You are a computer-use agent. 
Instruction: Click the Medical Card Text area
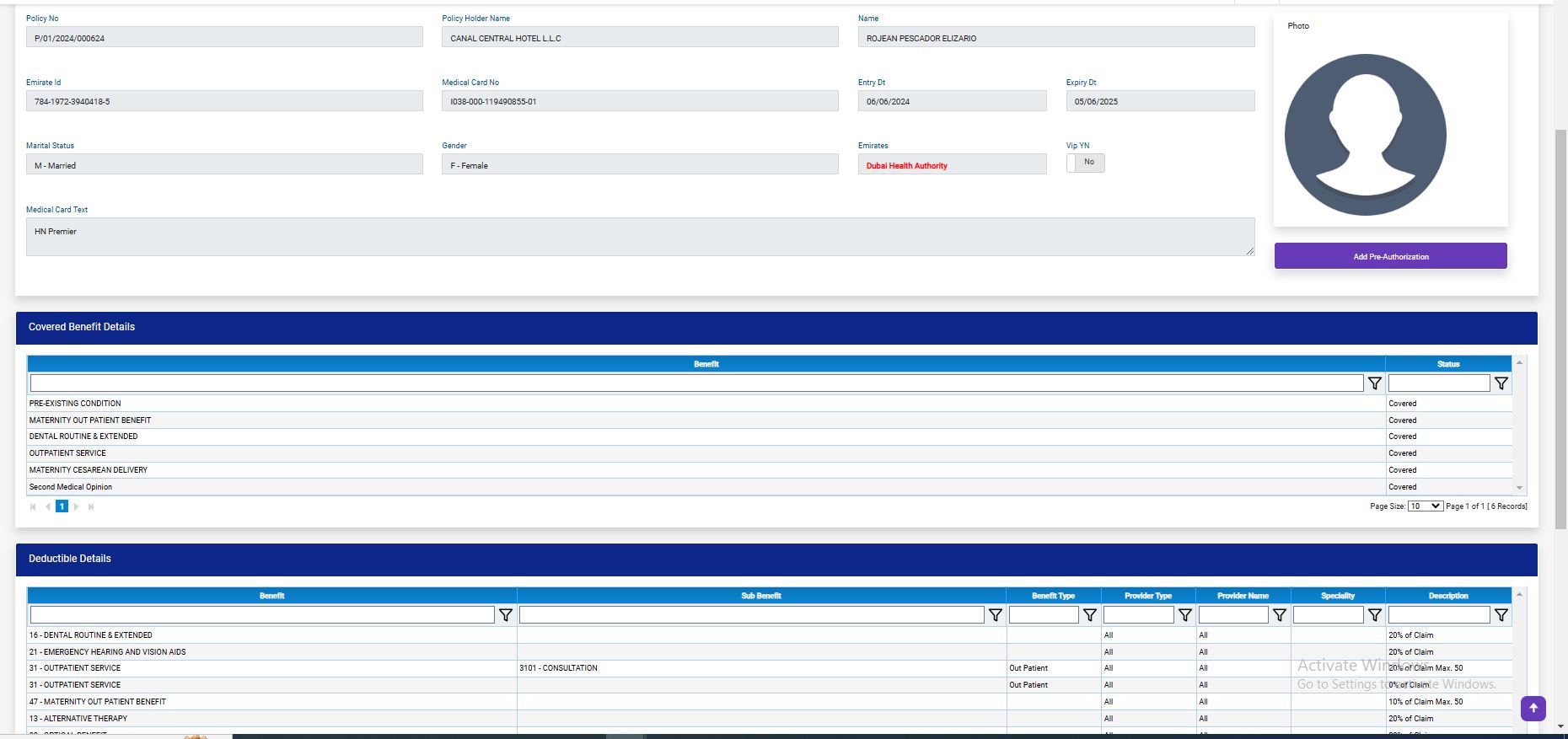pyautogui.click(x=640, y=237)
